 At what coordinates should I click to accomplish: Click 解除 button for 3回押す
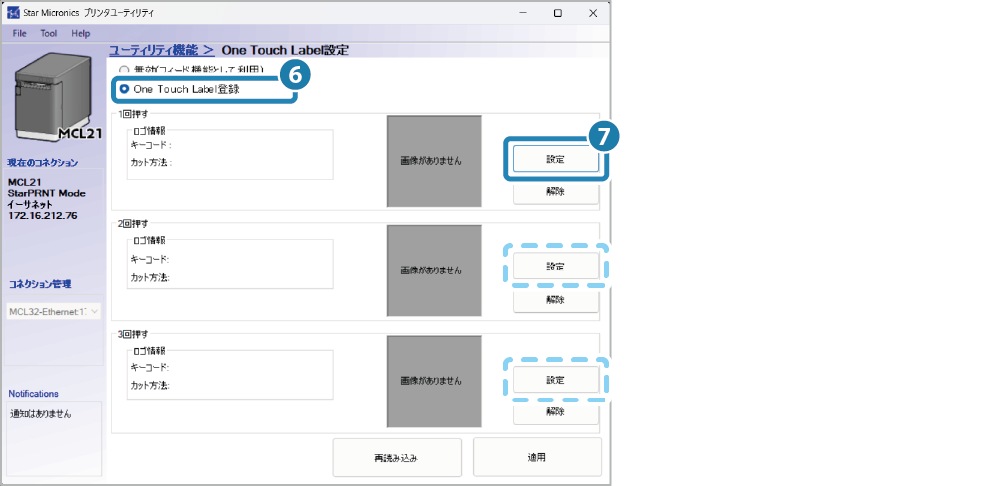click(x=555, y=412)
